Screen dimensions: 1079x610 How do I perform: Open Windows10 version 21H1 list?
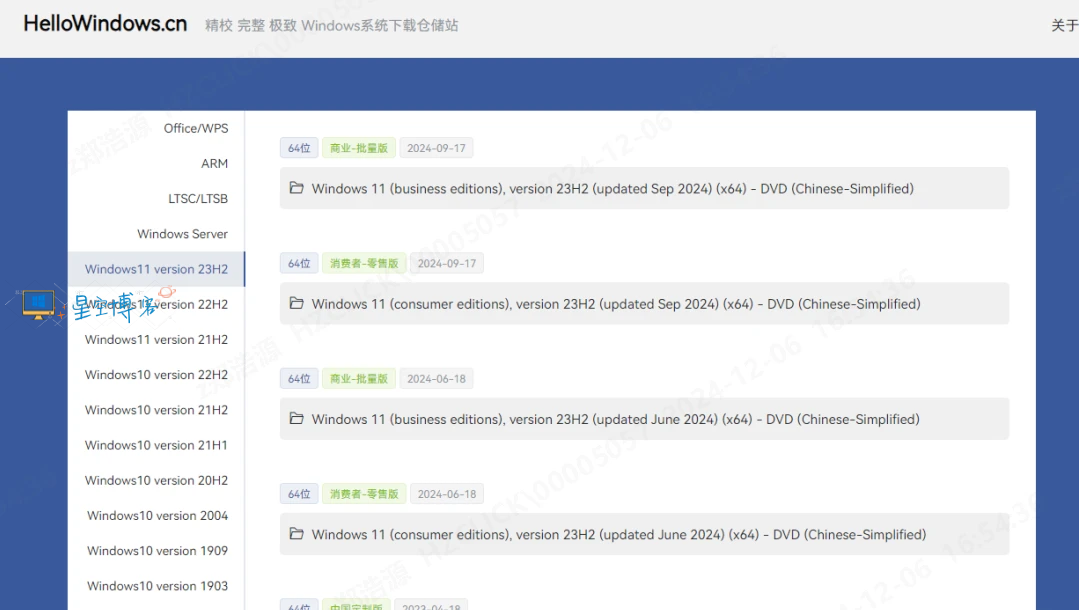(156, 445)
